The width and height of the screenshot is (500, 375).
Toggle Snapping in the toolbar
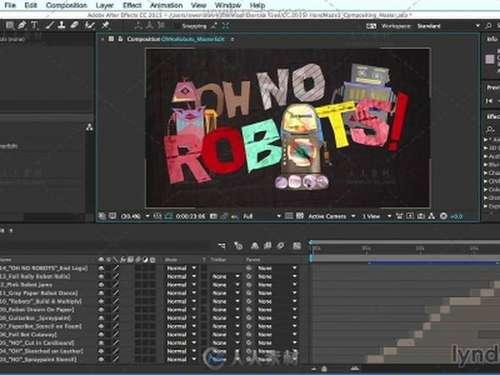[x=194, y=26]
